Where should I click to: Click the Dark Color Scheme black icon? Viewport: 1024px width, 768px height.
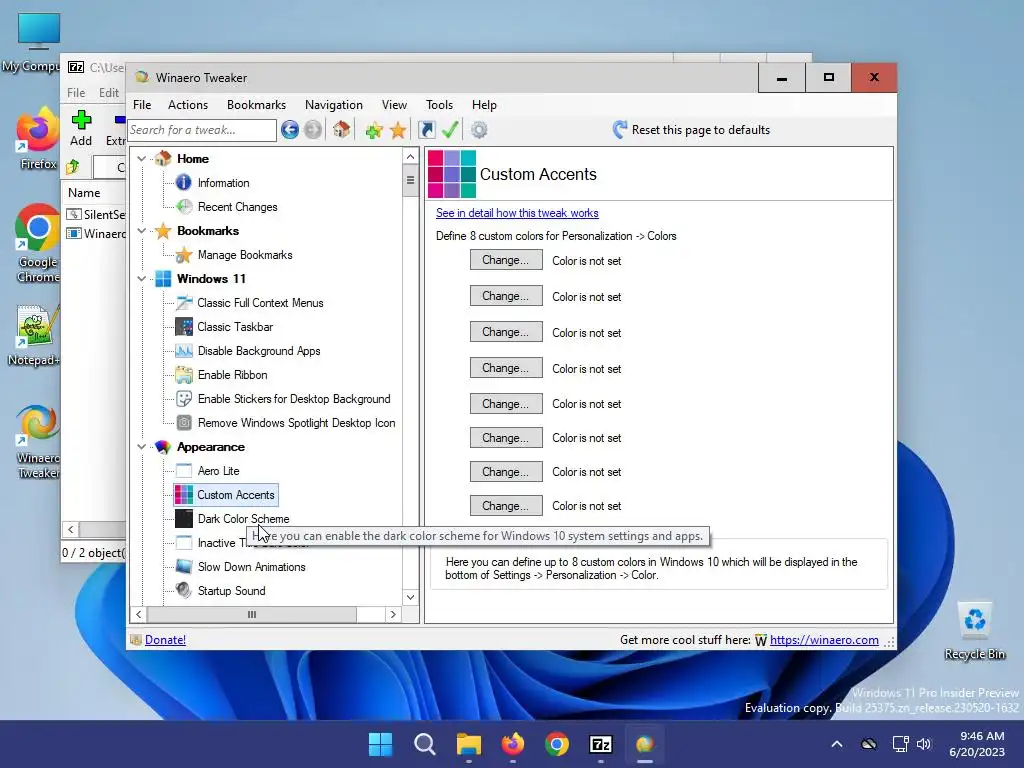[x=184, y=519]
